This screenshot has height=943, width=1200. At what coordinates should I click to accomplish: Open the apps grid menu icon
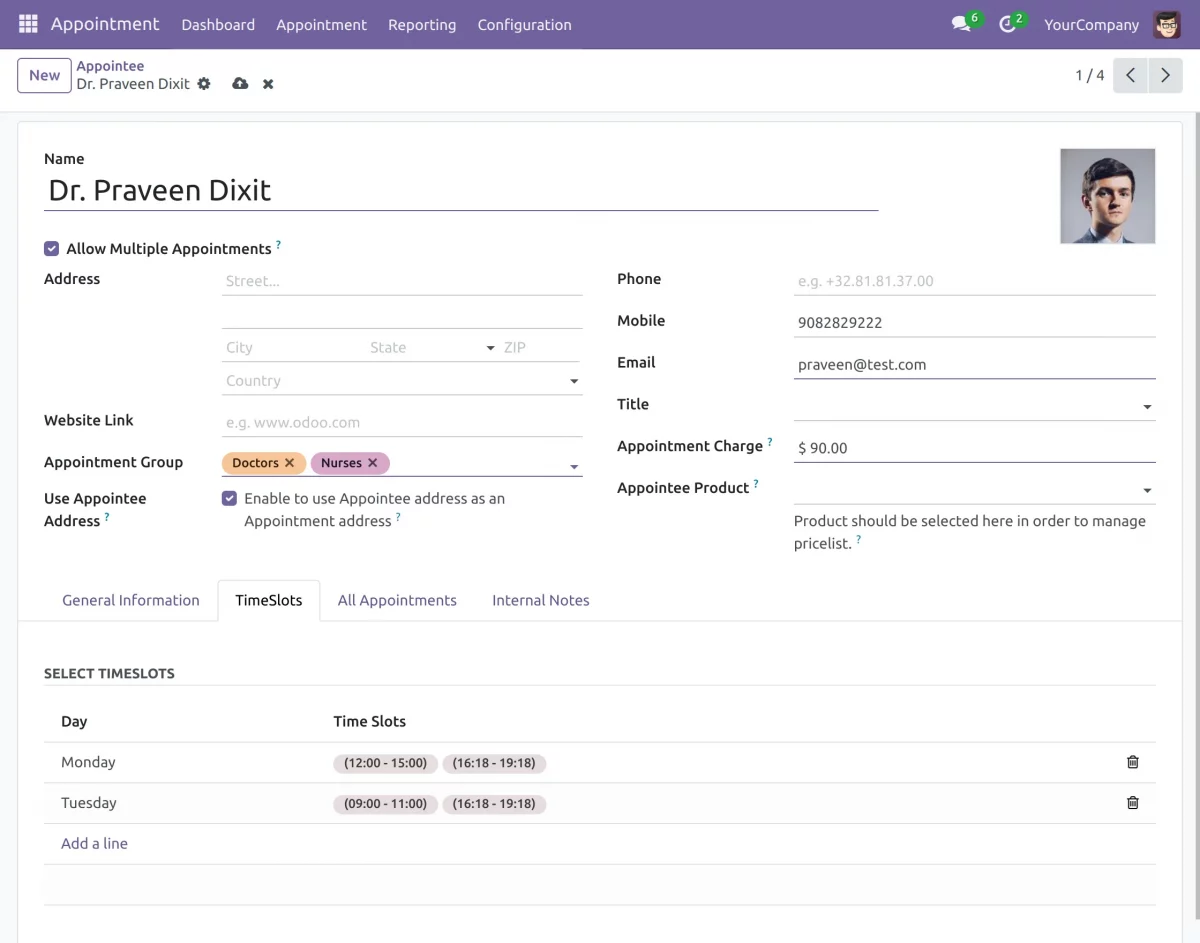click(28, 24)
